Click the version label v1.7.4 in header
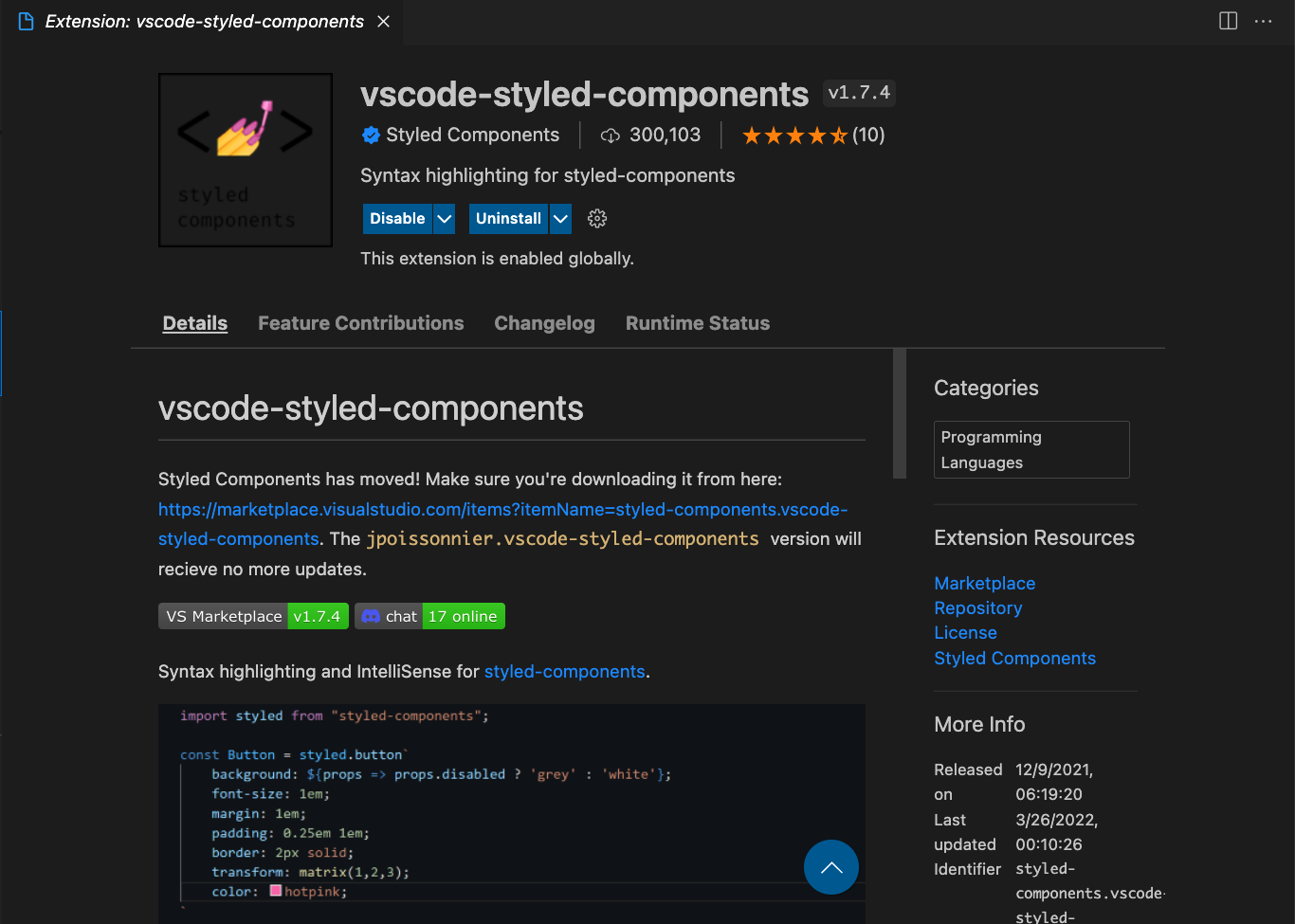This screenshot has height=924, width=1295. pyautogui.click(x=859, y=93)
